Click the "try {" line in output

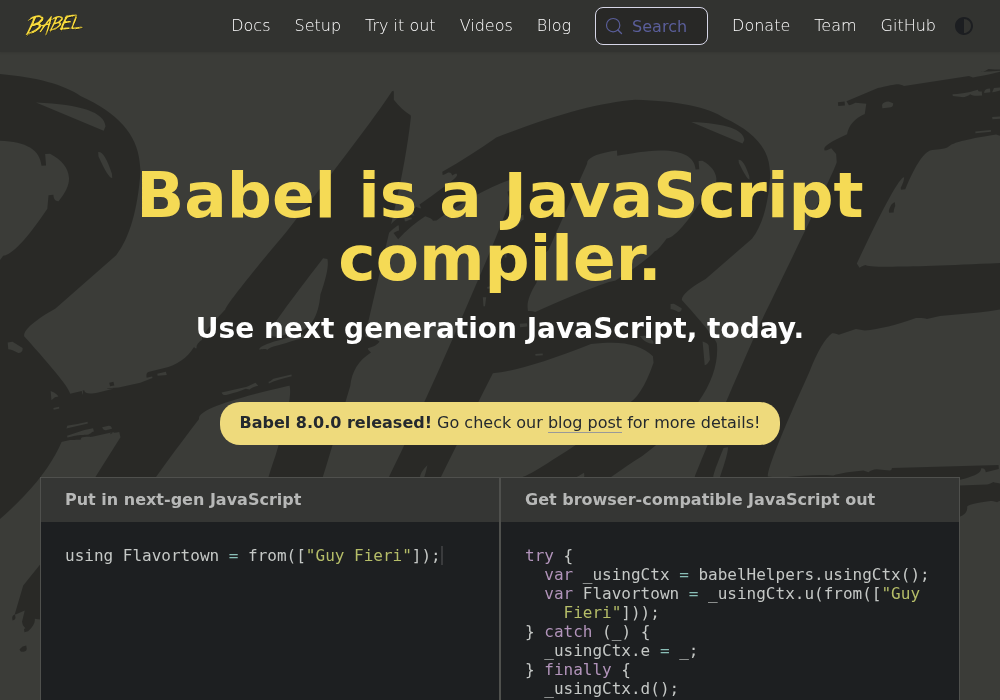(548, 556)
